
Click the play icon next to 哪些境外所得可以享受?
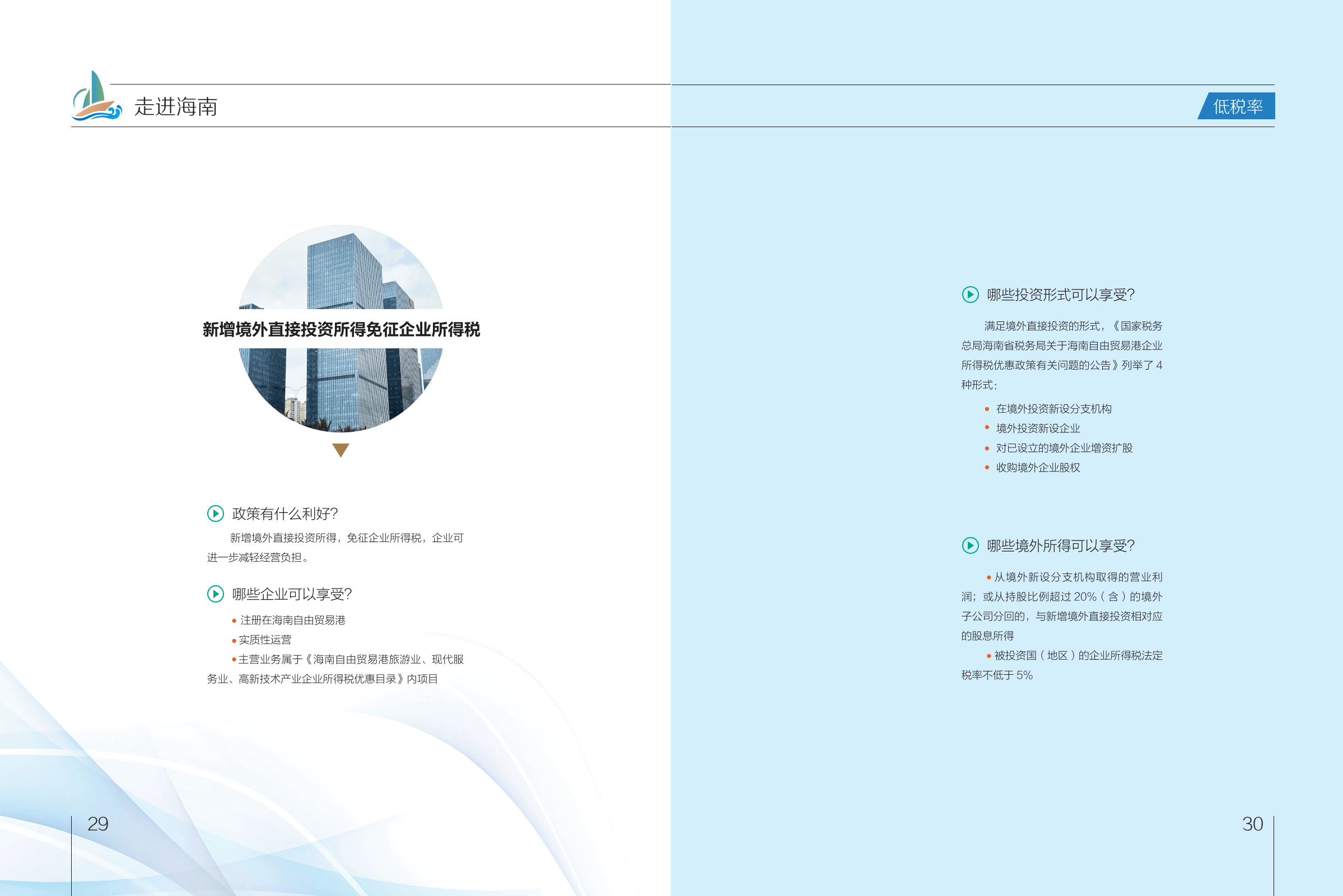click(971, 545)
